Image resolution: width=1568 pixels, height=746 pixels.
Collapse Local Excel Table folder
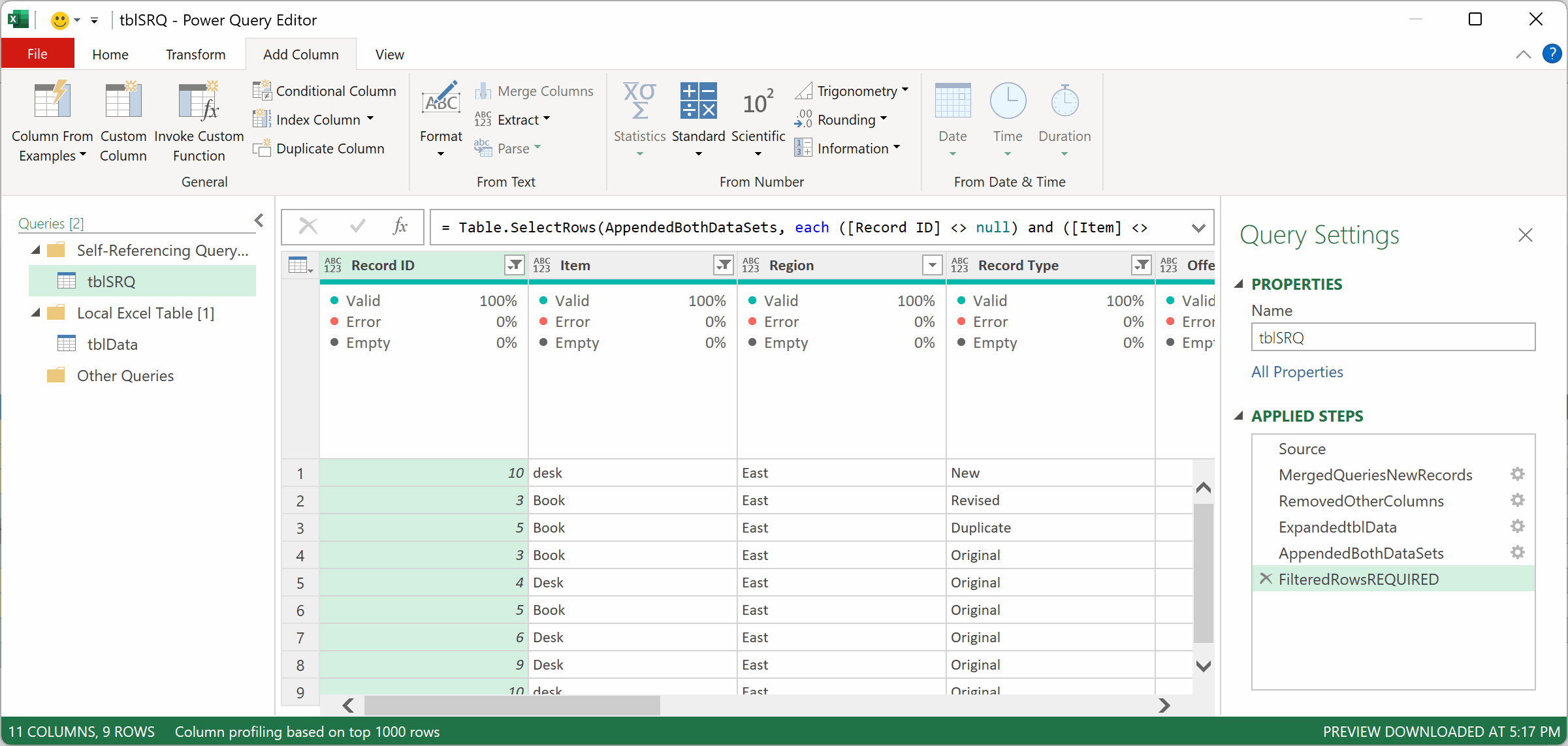(36, 313)
